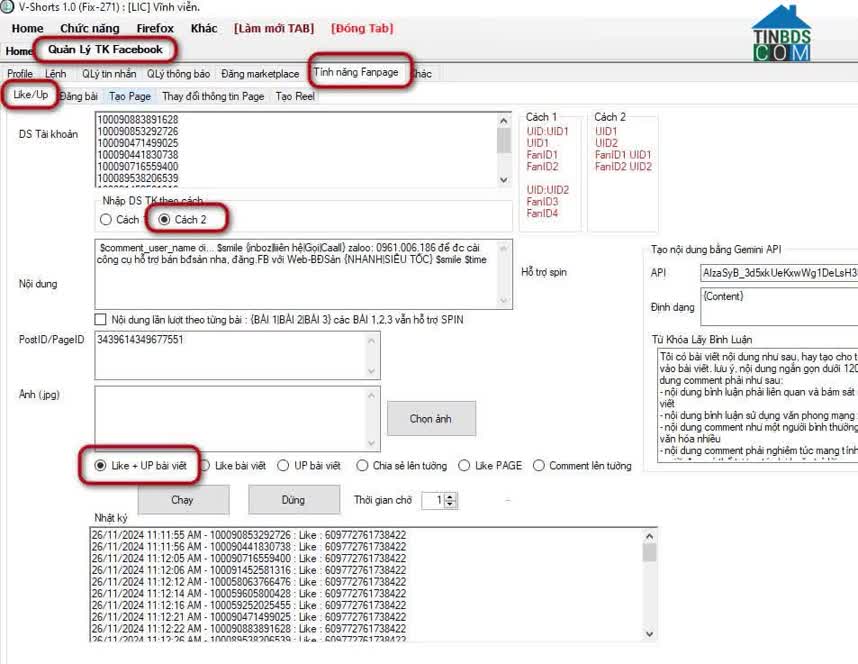Click the Thời gian chờ value field
The height and width of the screenshot is (664, 858).
click(x=433, y=500)
